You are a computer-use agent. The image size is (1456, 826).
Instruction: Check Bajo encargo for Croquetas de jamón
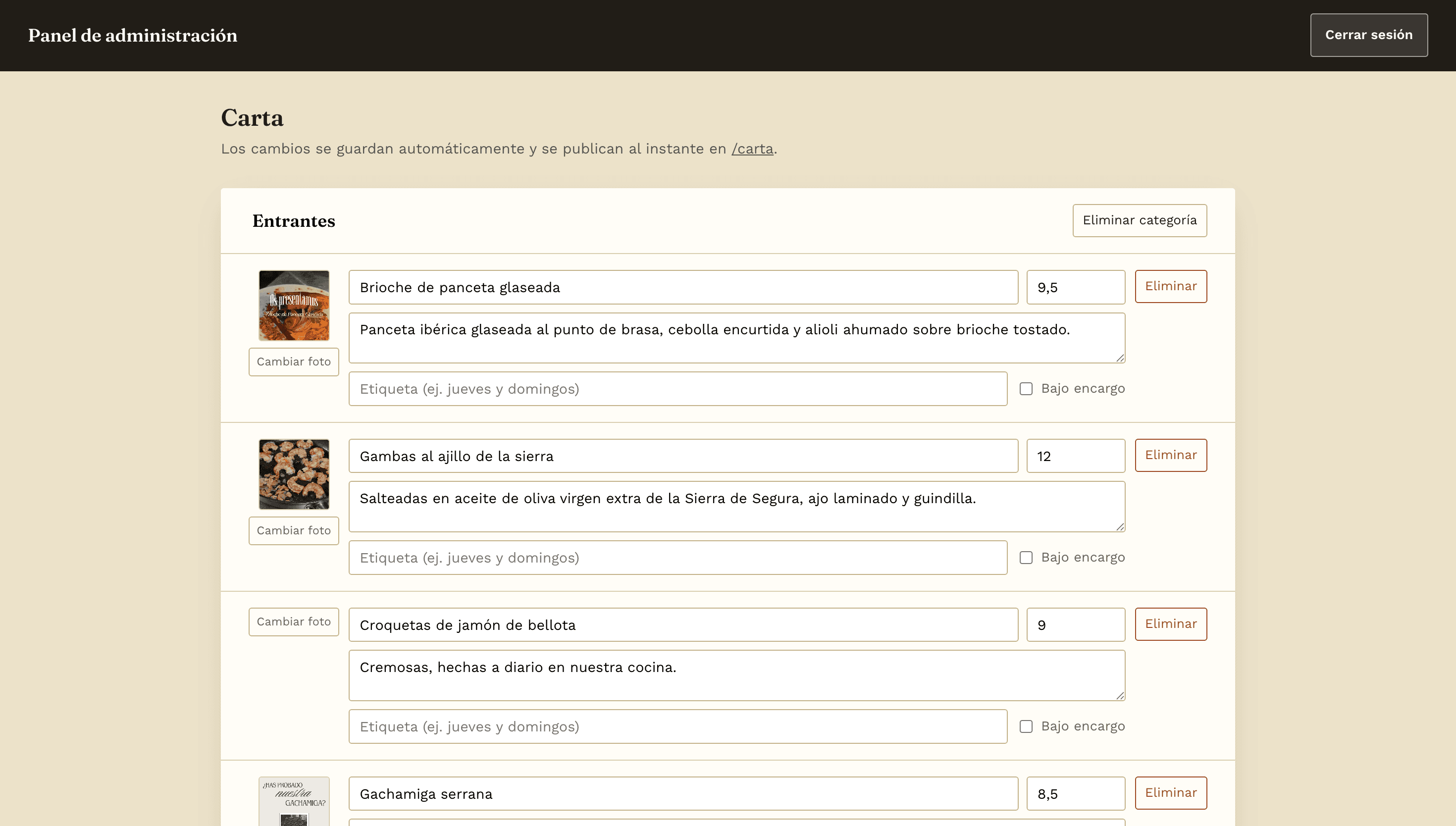[1026, 726]
